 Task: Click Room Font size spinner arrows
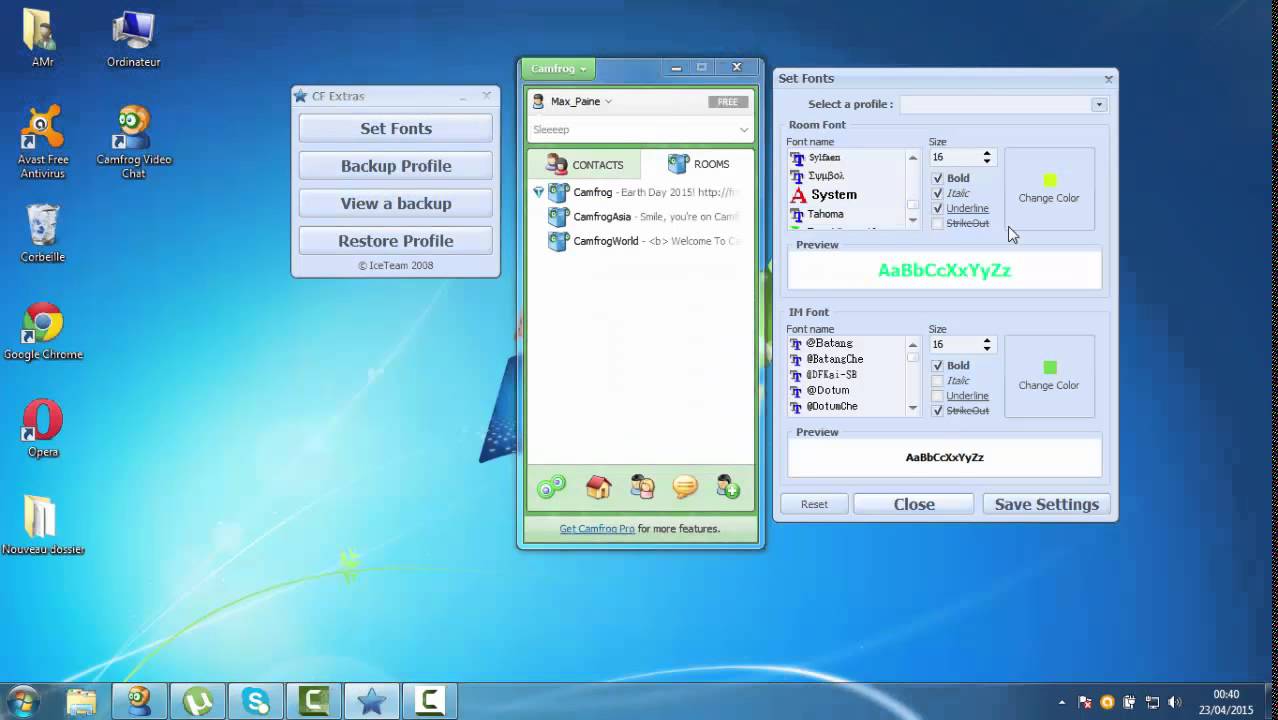pos(987,157)
